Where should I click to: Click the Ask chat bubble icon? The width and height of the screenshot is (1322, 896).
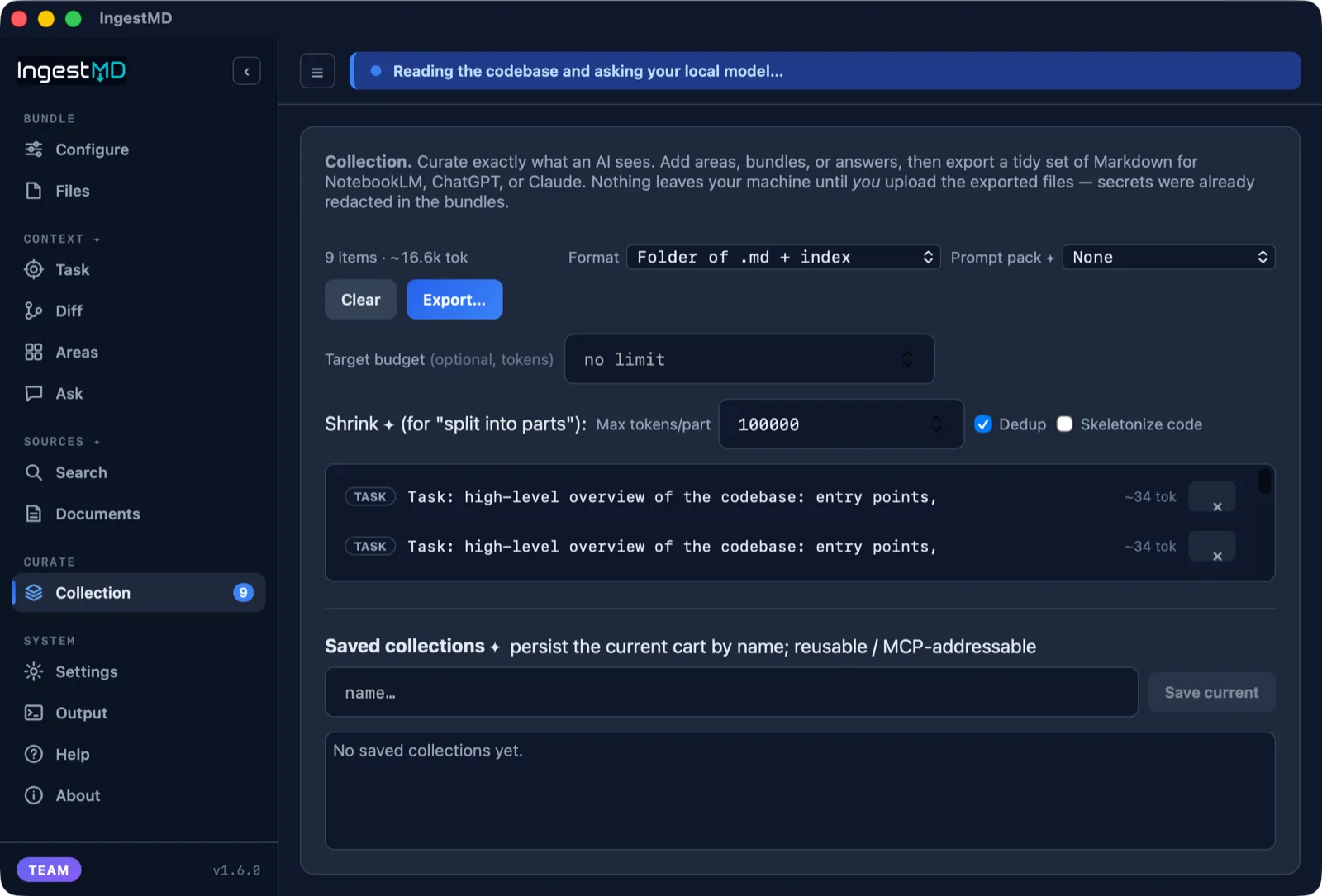34,393
